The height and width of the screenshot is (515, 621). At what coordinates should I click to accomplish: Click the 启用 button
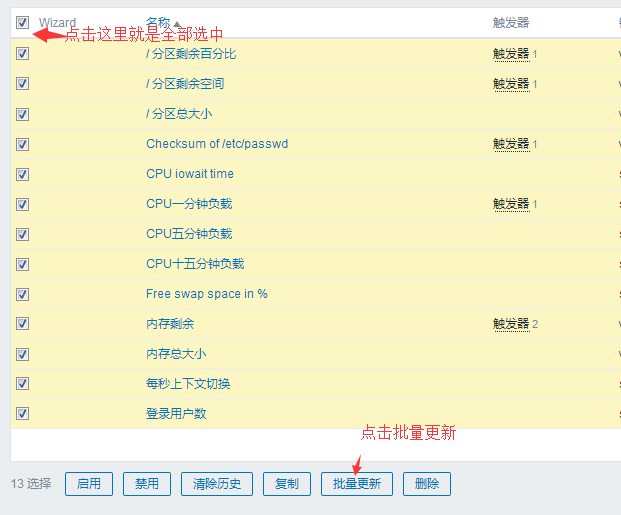click(89, 484)
